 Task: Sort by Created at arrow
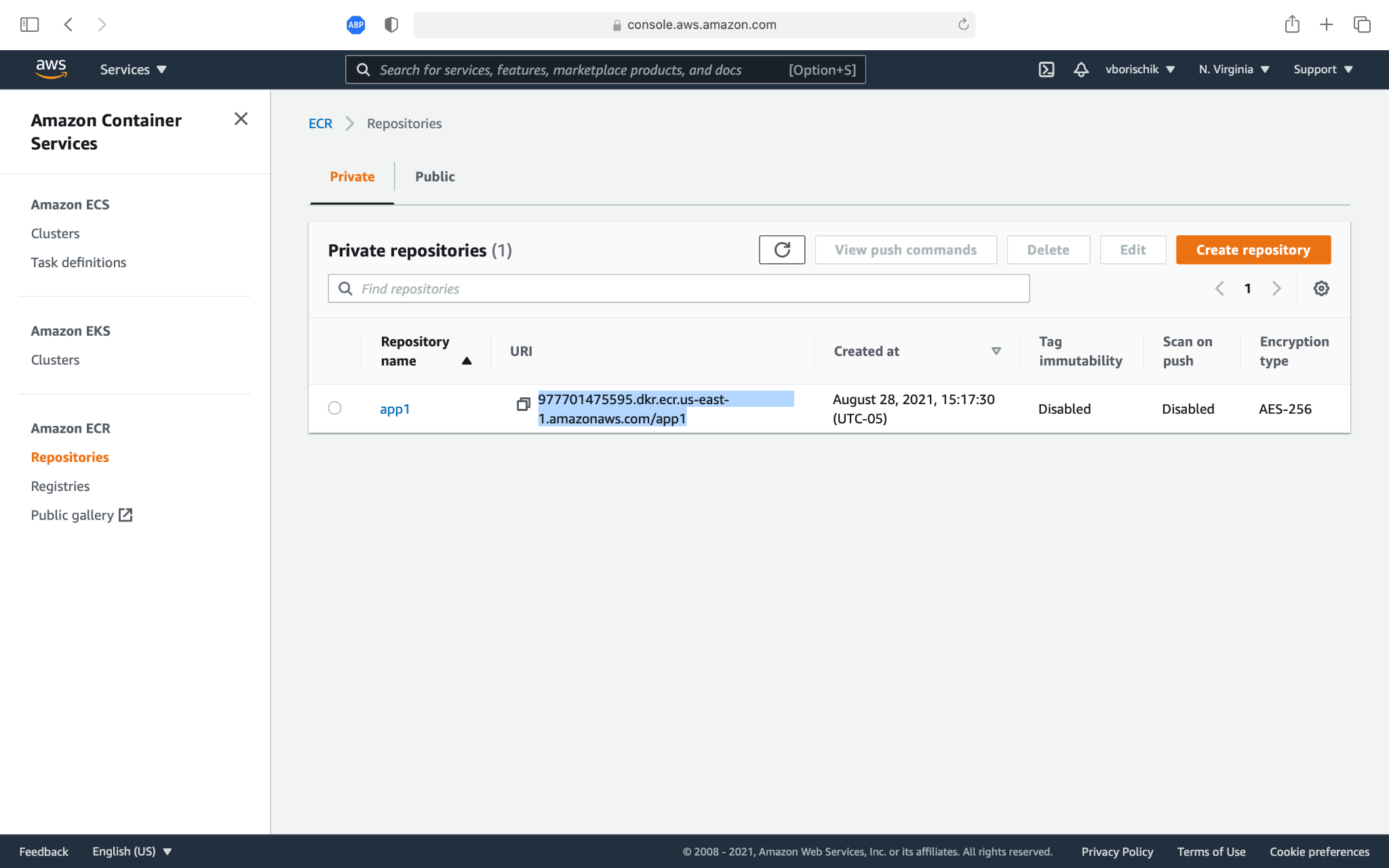point(996,351)
